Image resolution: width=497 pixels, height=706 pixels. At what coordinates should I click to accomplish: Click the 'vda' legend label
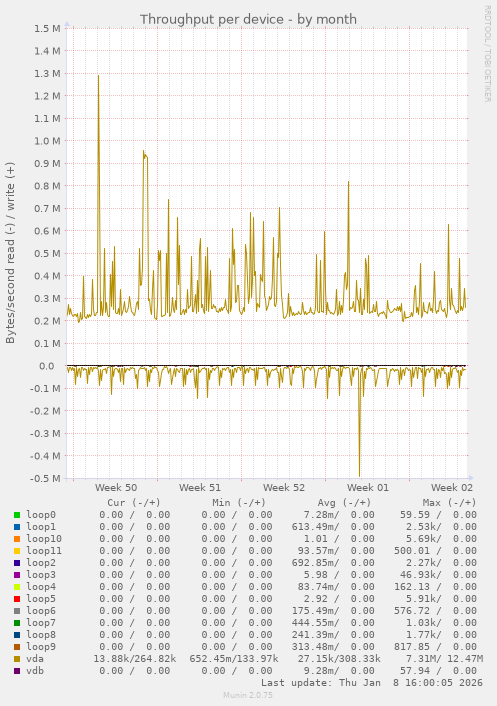click(x=35, y=659)
